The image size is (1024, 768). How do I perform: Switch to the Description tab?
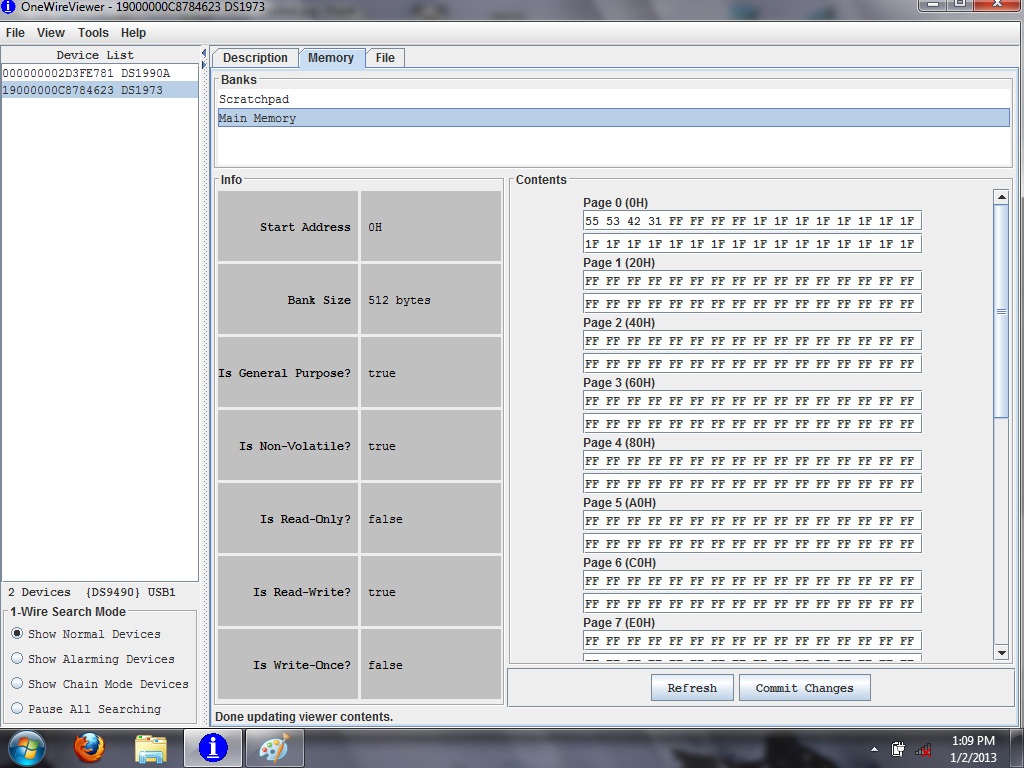pos(255,57)
